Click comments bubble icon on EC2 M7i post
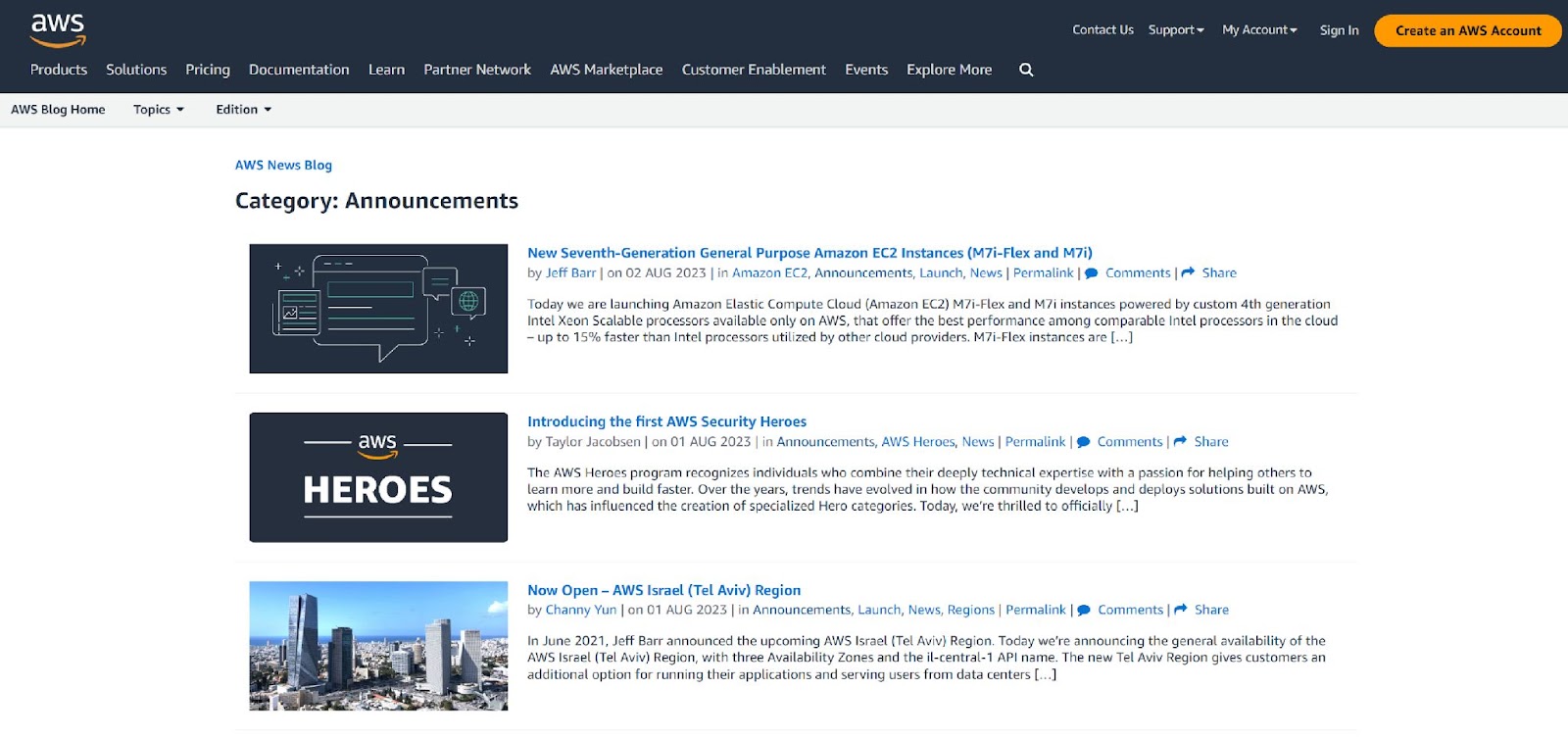 (1091, 273)
